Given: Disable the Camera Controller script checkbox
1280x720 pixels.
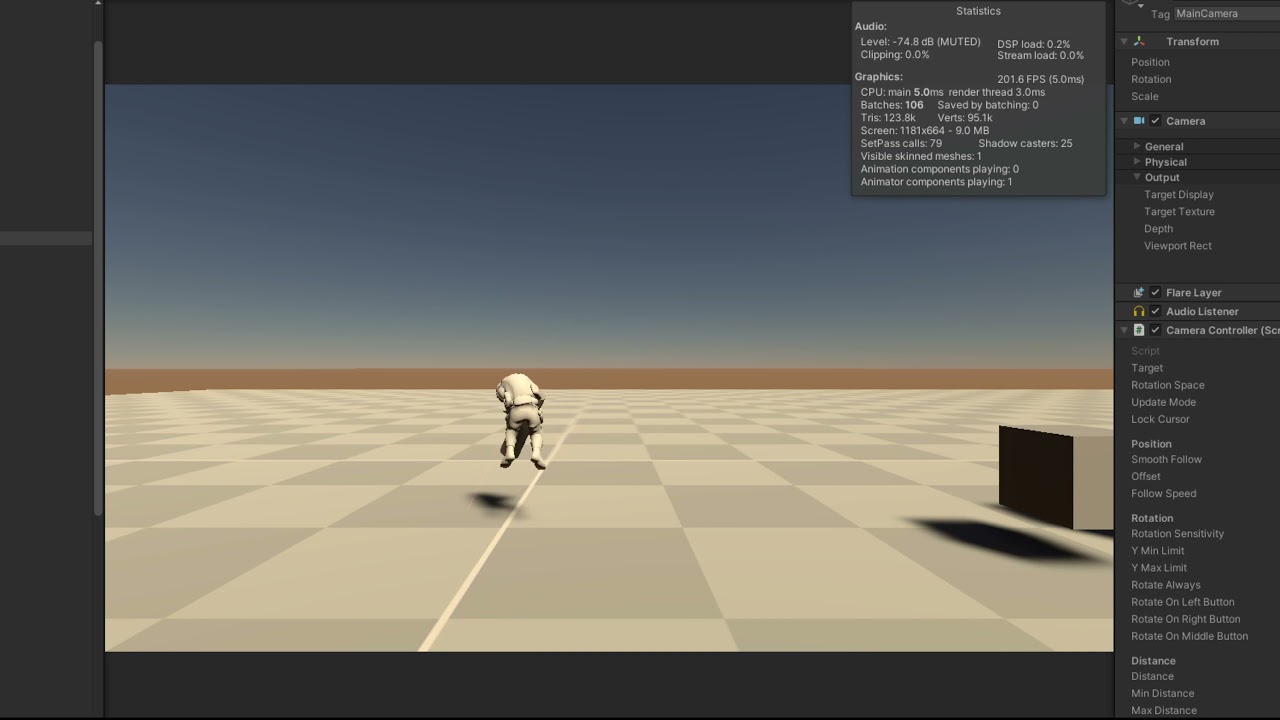Looking at the screenshot, I should coord(1156,331).
